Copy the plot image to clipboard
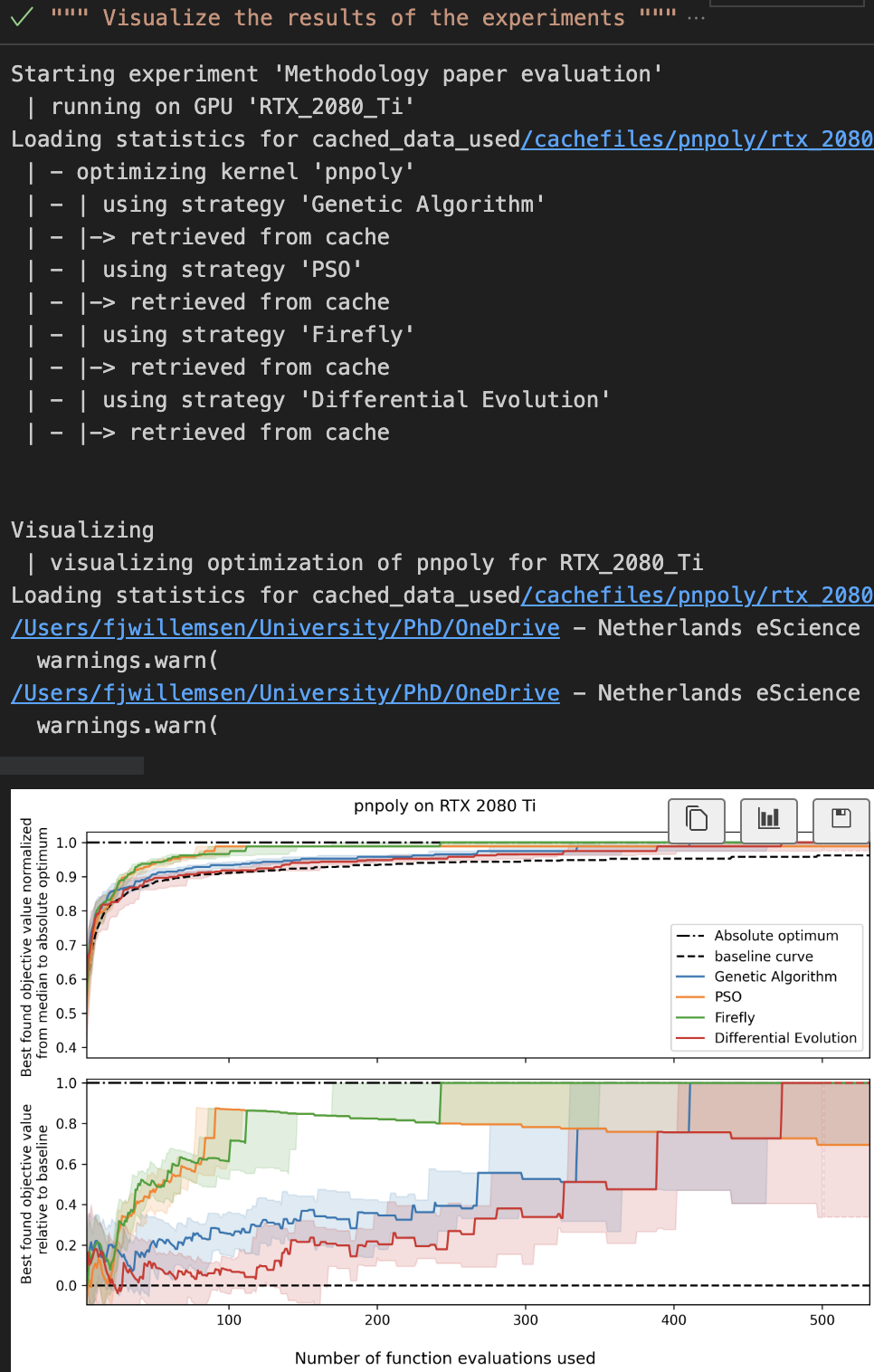 click(696, 820)
